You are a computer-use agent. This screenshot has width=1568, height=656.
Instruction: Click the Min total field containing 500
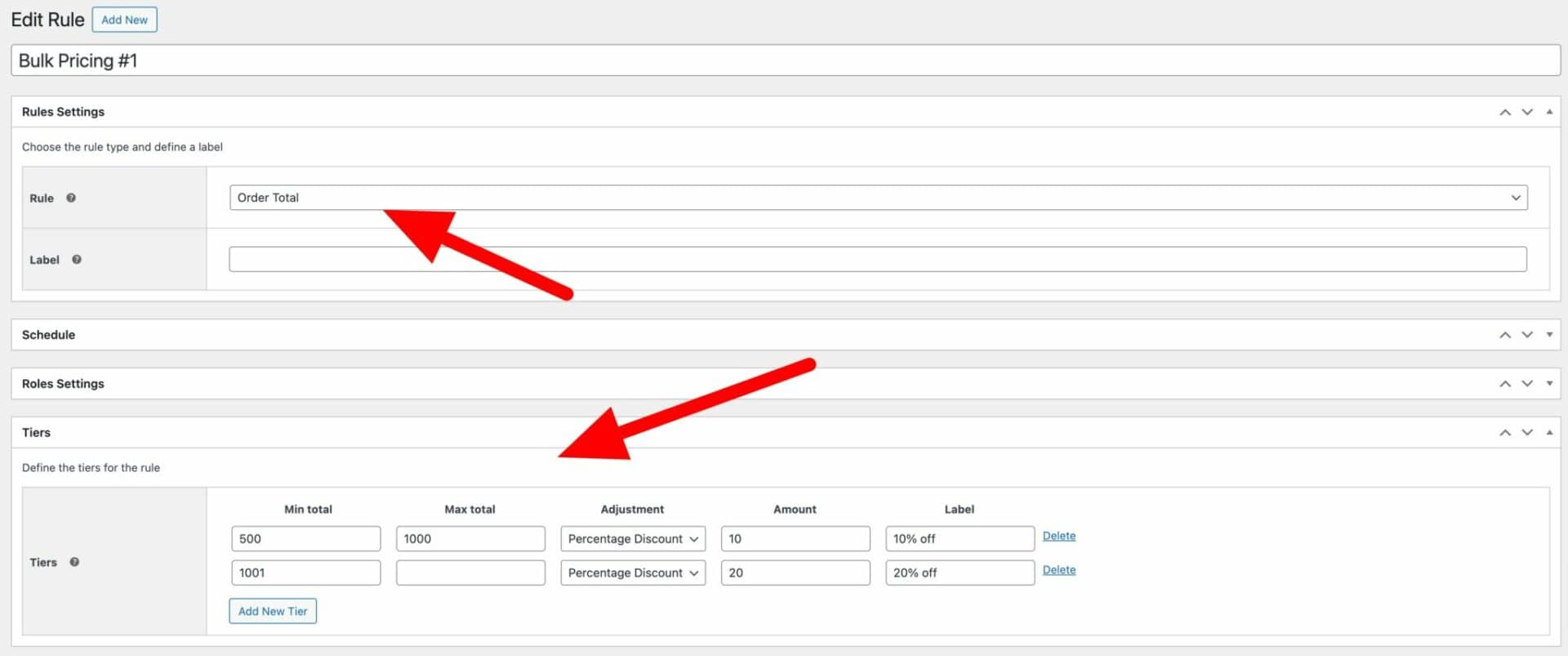coord(306,539)
